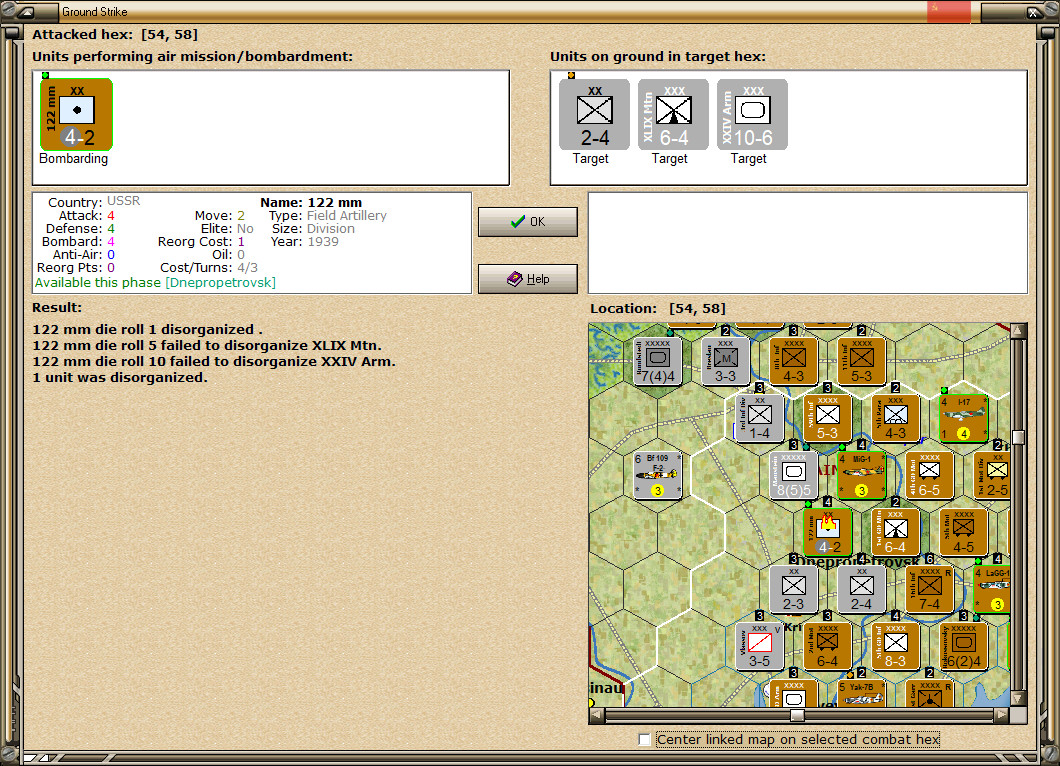Select the XXIV Arm 10-6 Target unit
The height and width of the screenshot is (766, 1060).
(751, 113)
